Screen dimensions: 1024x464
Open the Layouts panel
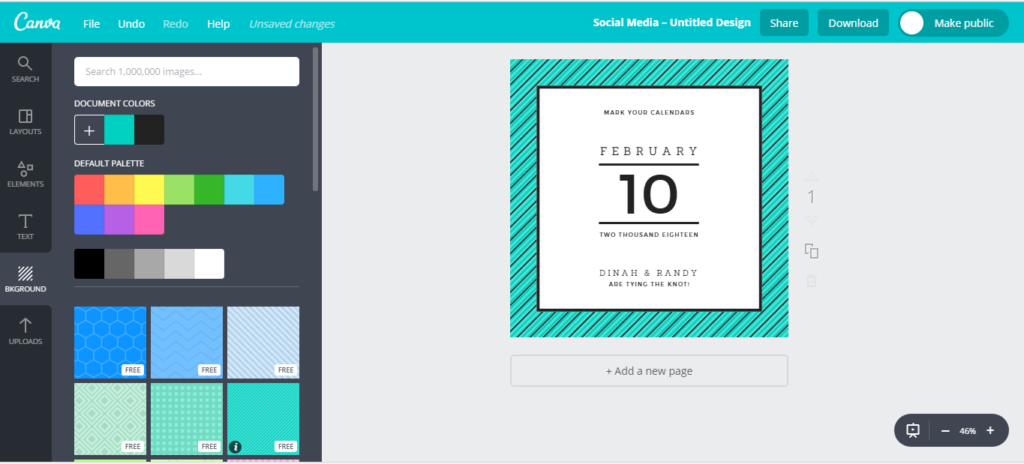pos(25,121)
